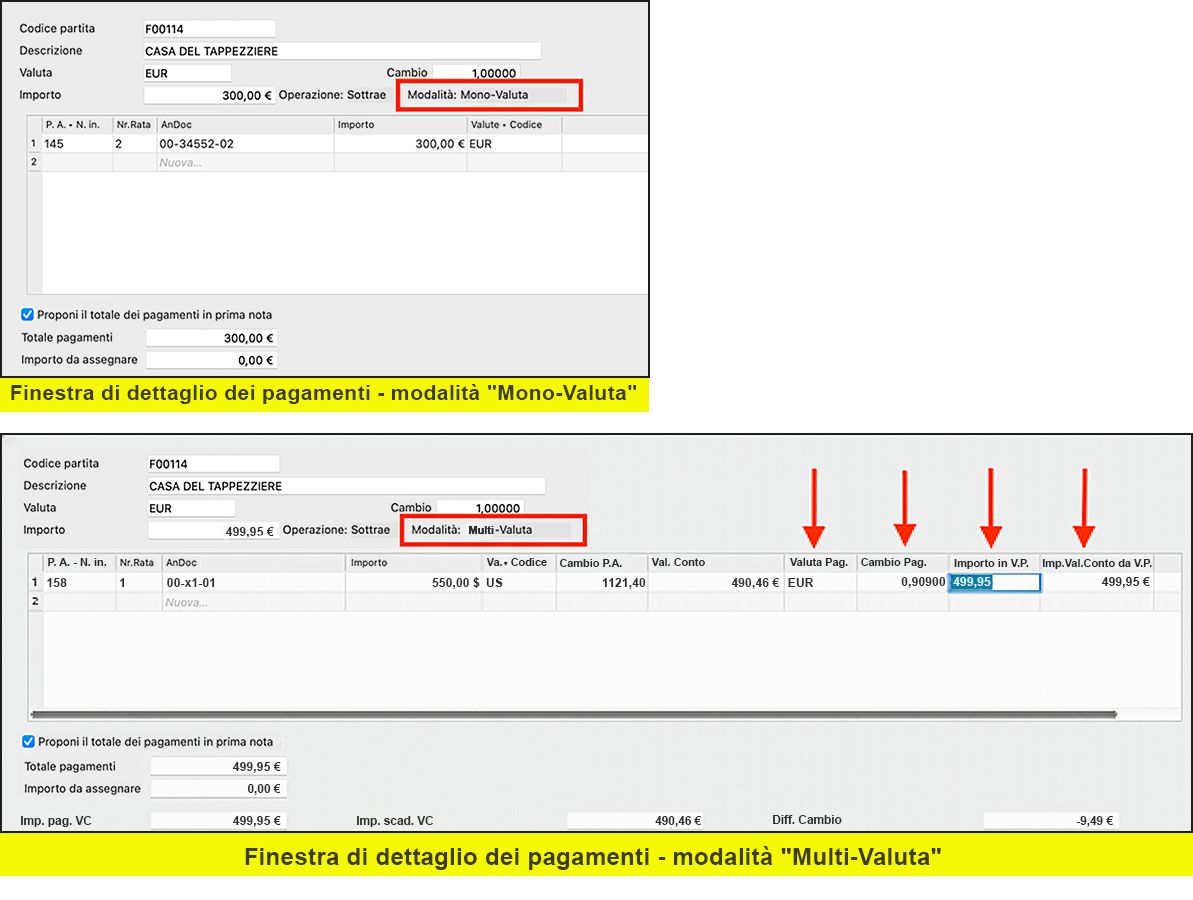The width and height of the screenshot is (1193, 900).
Task: Click the Importo field showing 499,95 € at top
Action: pyautogui.click(x=213, y=531)
